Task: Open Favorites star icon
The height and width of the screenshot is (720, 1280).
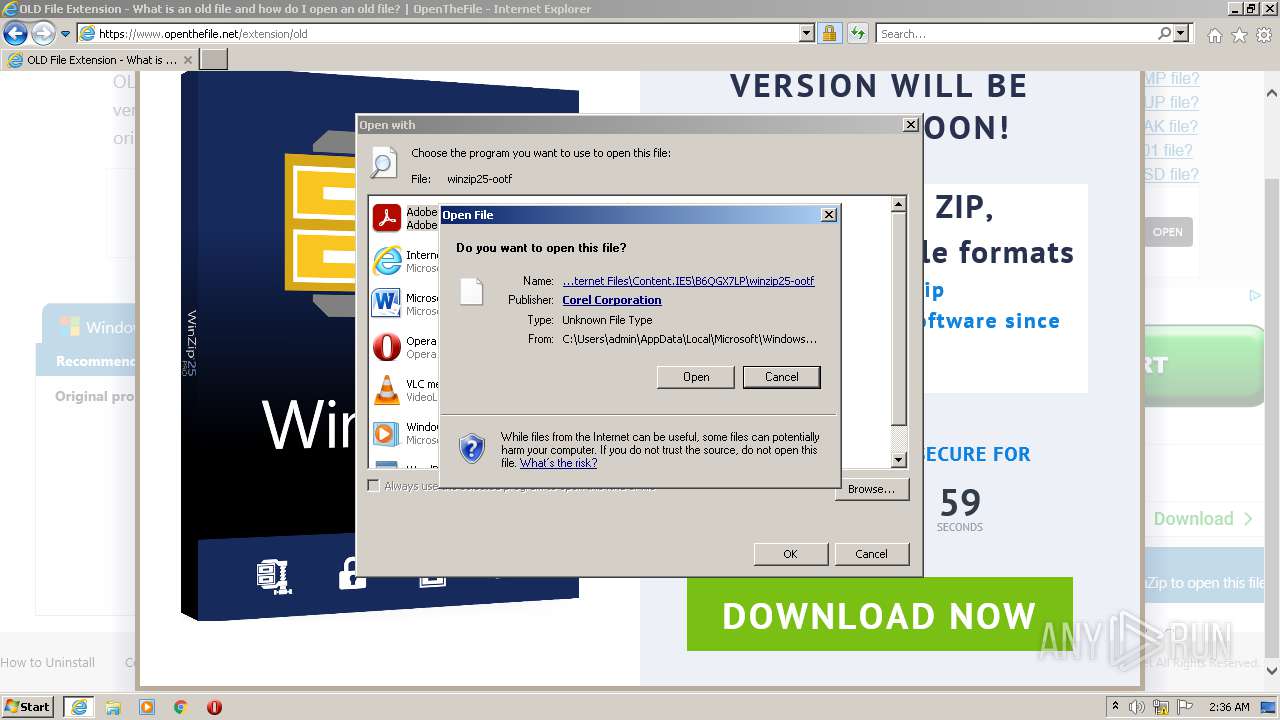Action: (1239, 35)
